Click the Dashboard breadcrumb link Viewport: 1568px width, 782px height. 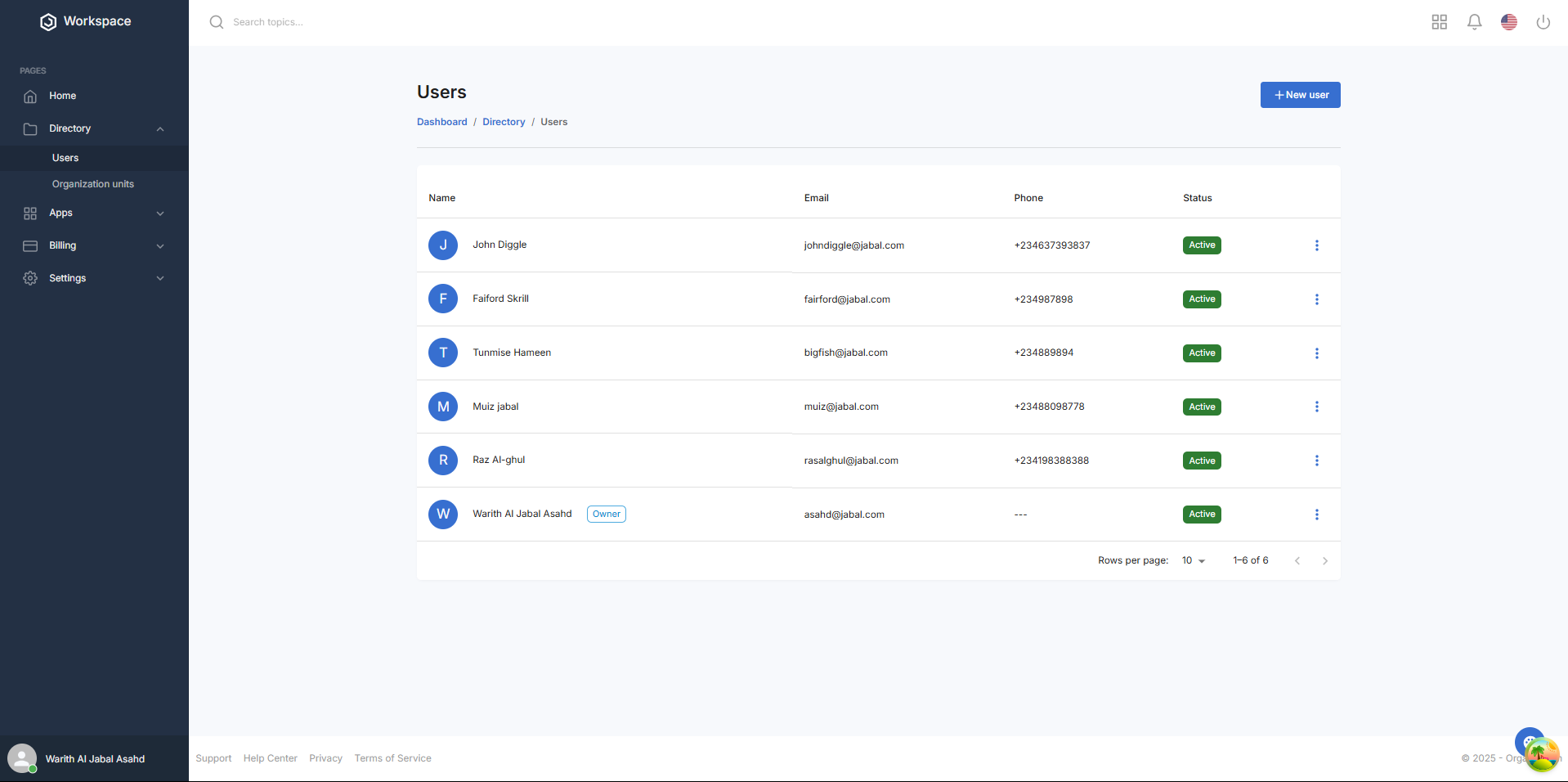(441, 122)
